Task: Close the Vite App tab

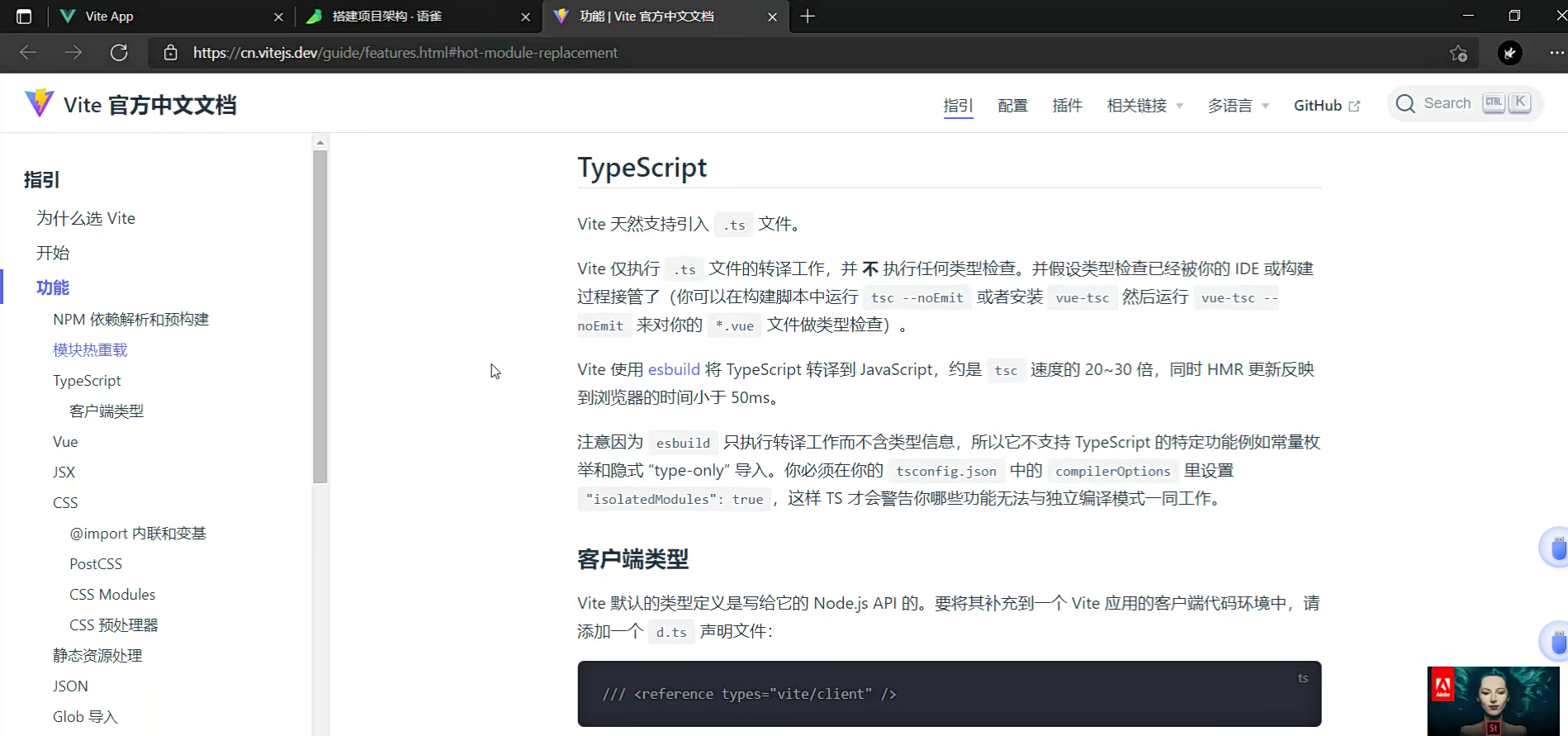Action: pos(278,17)
